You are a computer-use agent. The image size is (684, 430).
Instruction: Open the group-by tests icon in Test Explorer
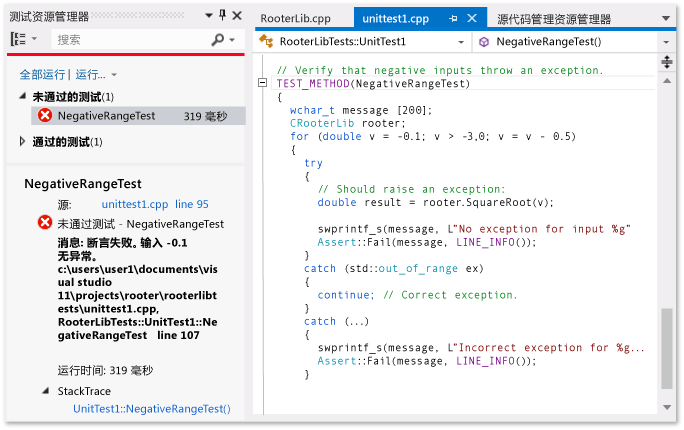coord(19,39)
